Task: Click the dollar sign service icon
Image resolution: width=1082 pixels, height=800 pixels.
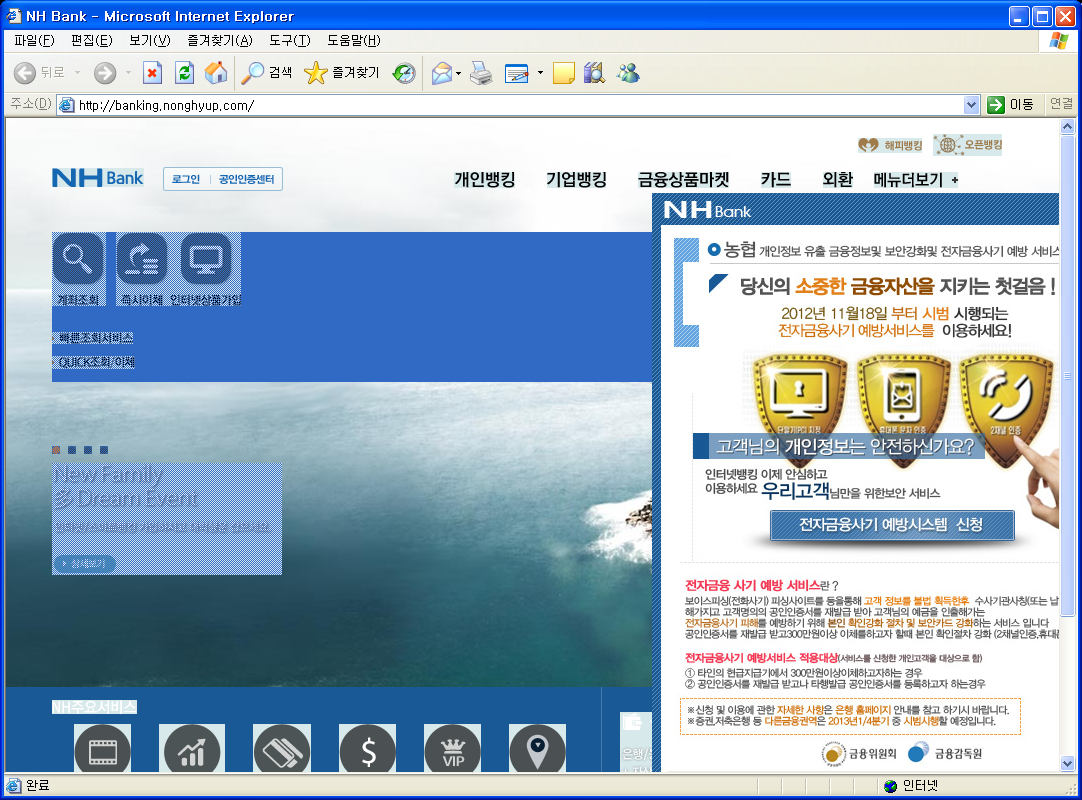Action: 368,749
